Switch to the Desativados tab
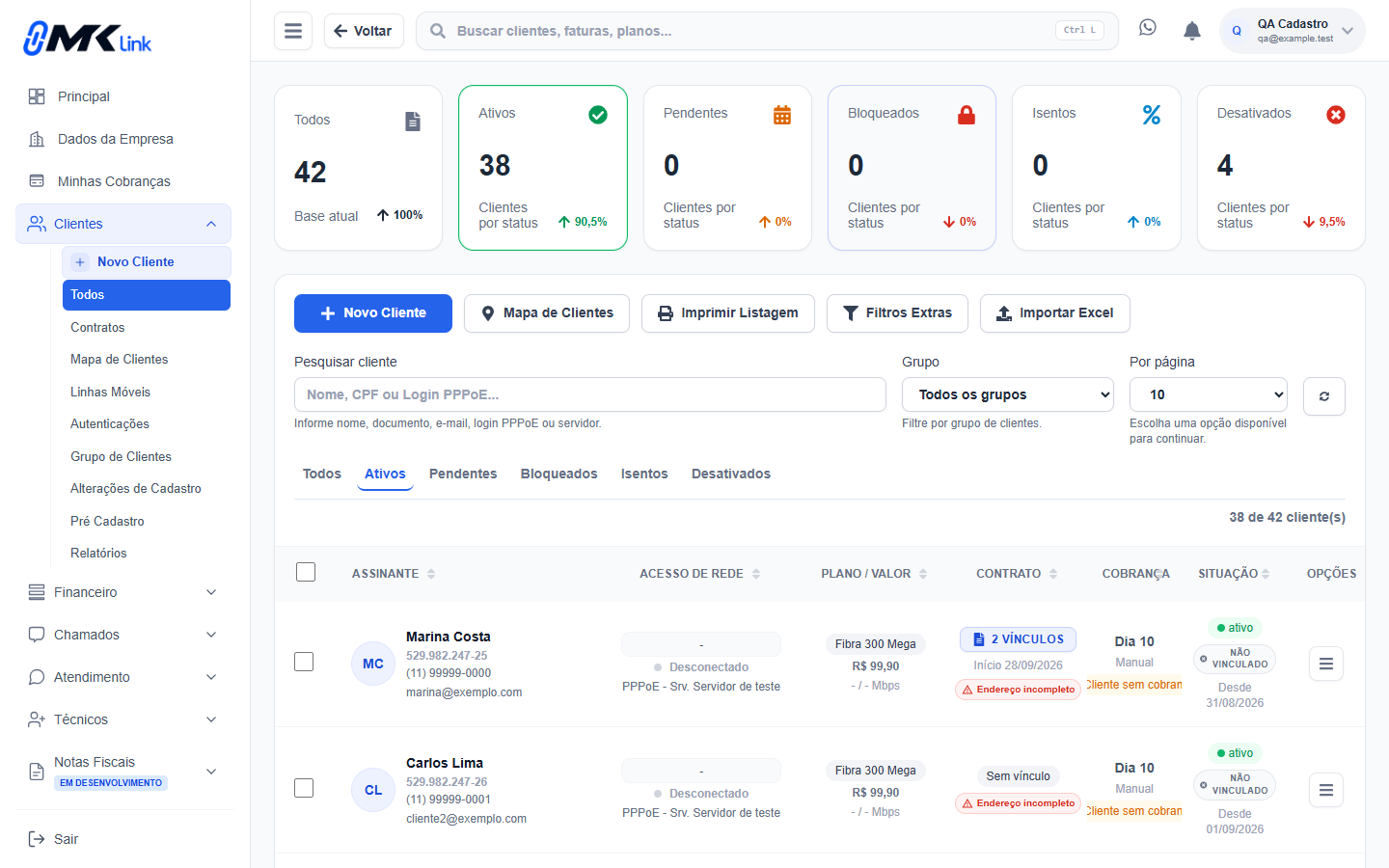Image resolution: width=1389 pixels, height=868 pixels. coord(731,474)
